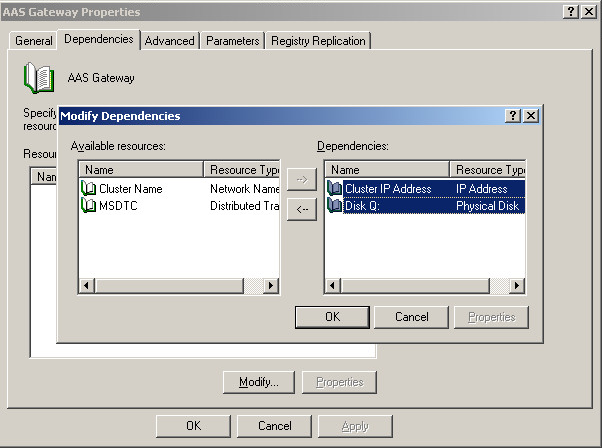Sort Available resources by Resource Type column
The width and height of the screenshot is (602, 448).
[241, 170]
